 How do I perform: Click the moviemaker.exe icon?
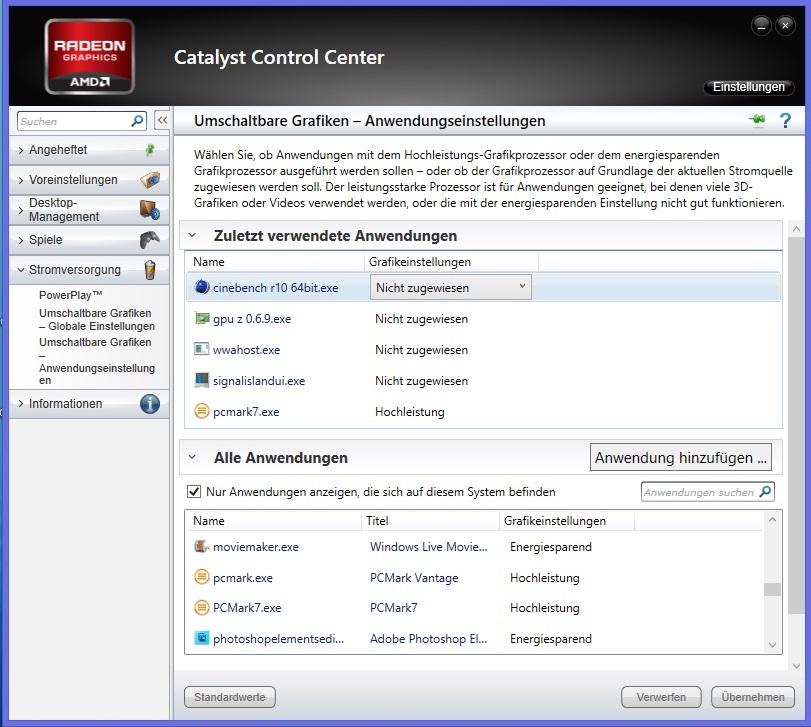201,546
